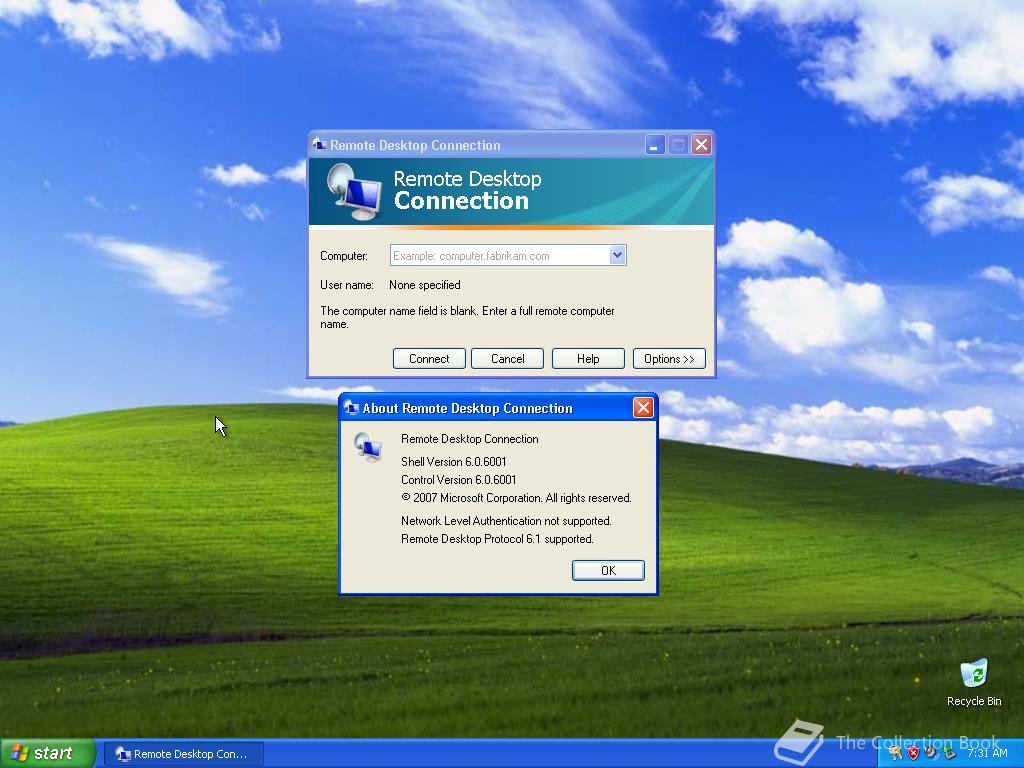The image size is (1024, 768).
Task: Click the About dialog title bar icon
Action: point(351,408)
